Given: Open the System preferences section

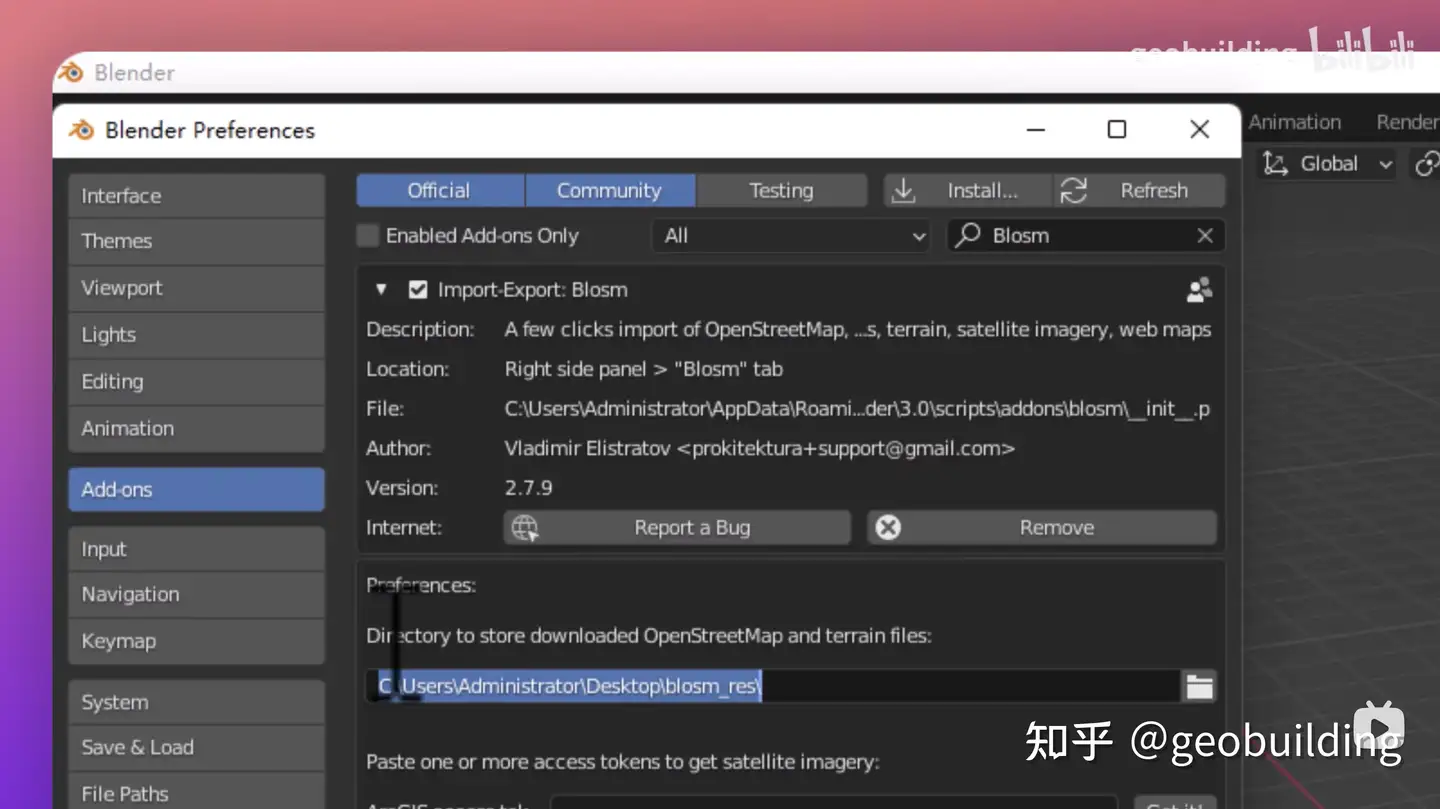Looking at the screenshot, I should coord(196,702).
